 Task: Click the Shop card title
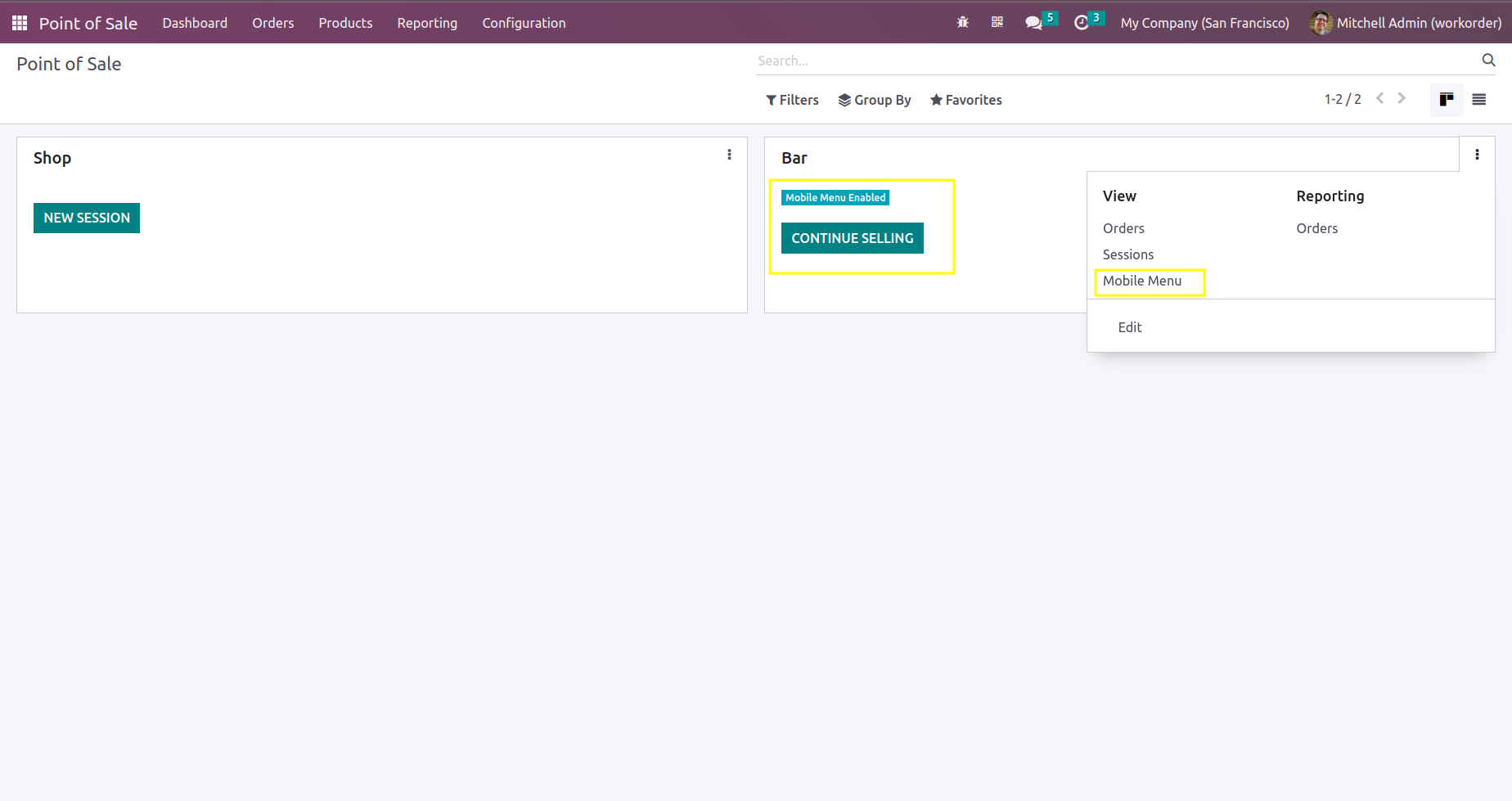(x=52, y=158)
